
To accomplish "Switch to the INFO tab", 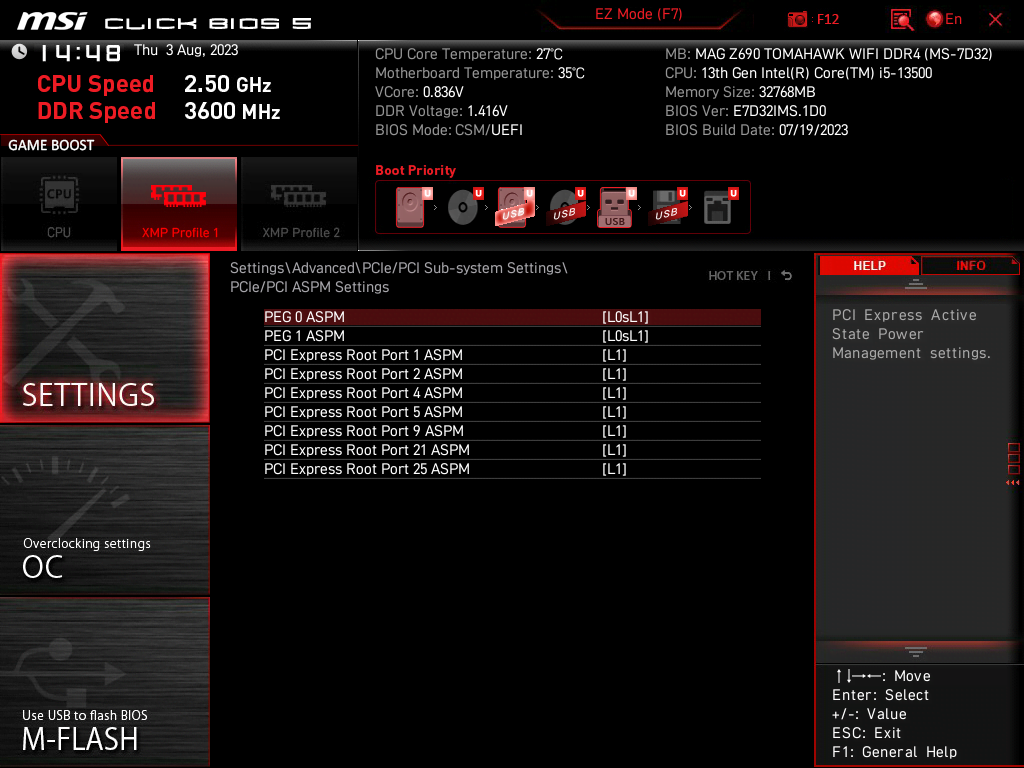I will point(969,265).
